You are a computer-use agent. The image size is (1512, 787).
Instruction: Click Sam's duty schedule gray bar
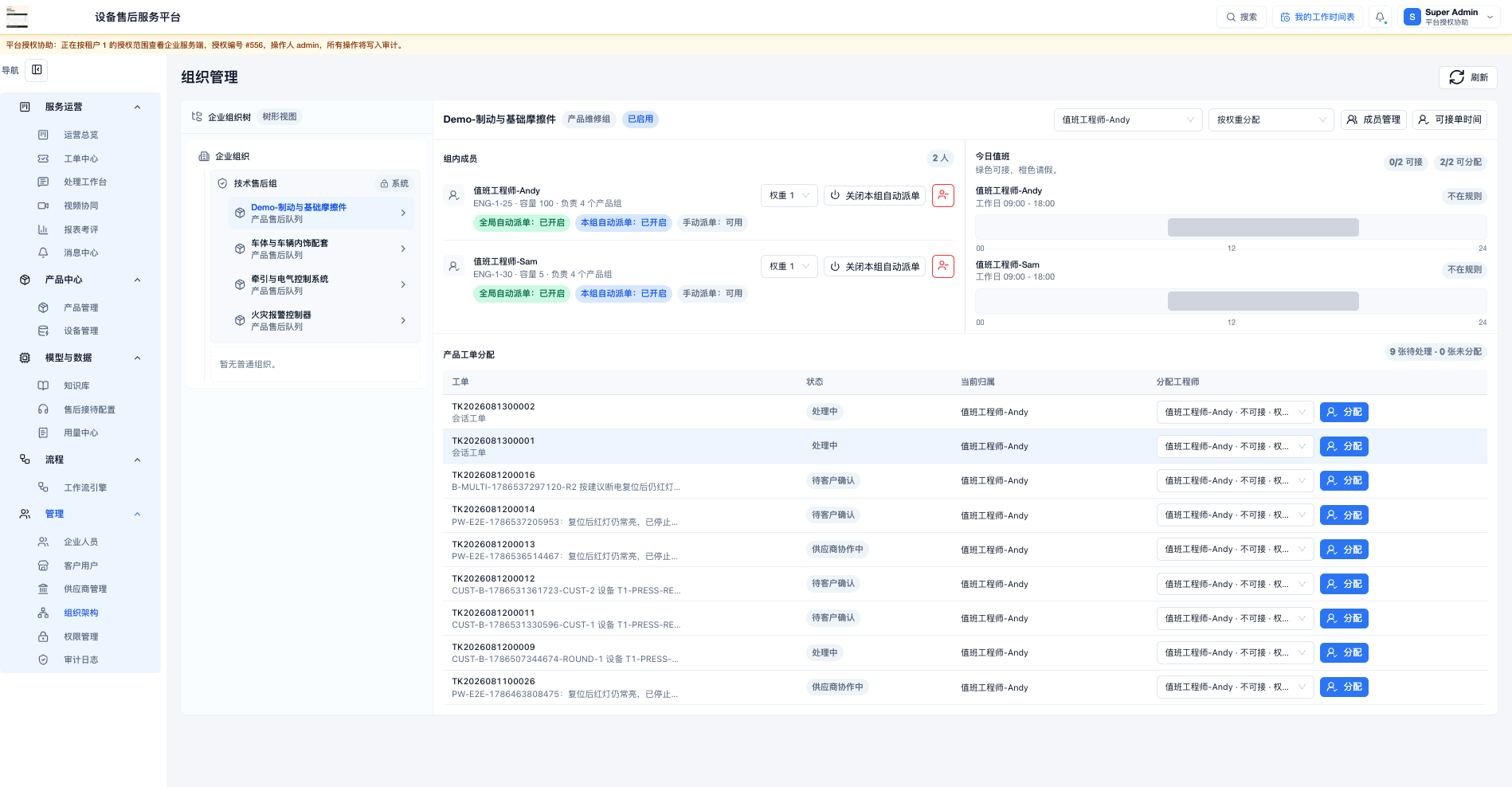click(x=1263, y=300)
